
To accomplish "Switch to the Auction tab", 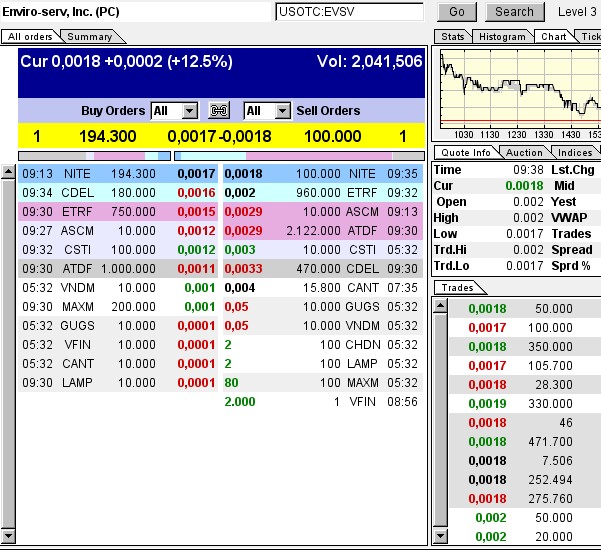I will coord(524,153).
